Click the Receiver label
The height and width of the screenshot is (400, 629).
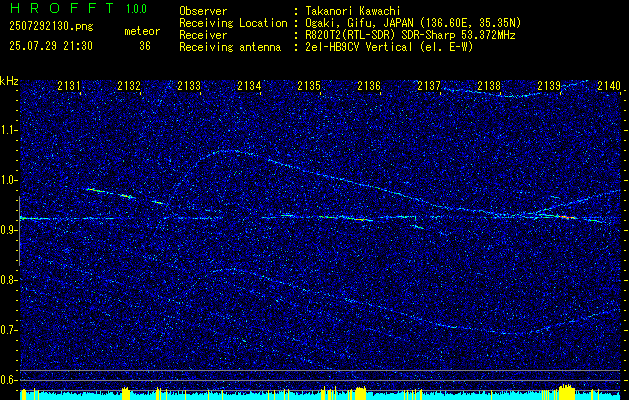click(203, 35)
